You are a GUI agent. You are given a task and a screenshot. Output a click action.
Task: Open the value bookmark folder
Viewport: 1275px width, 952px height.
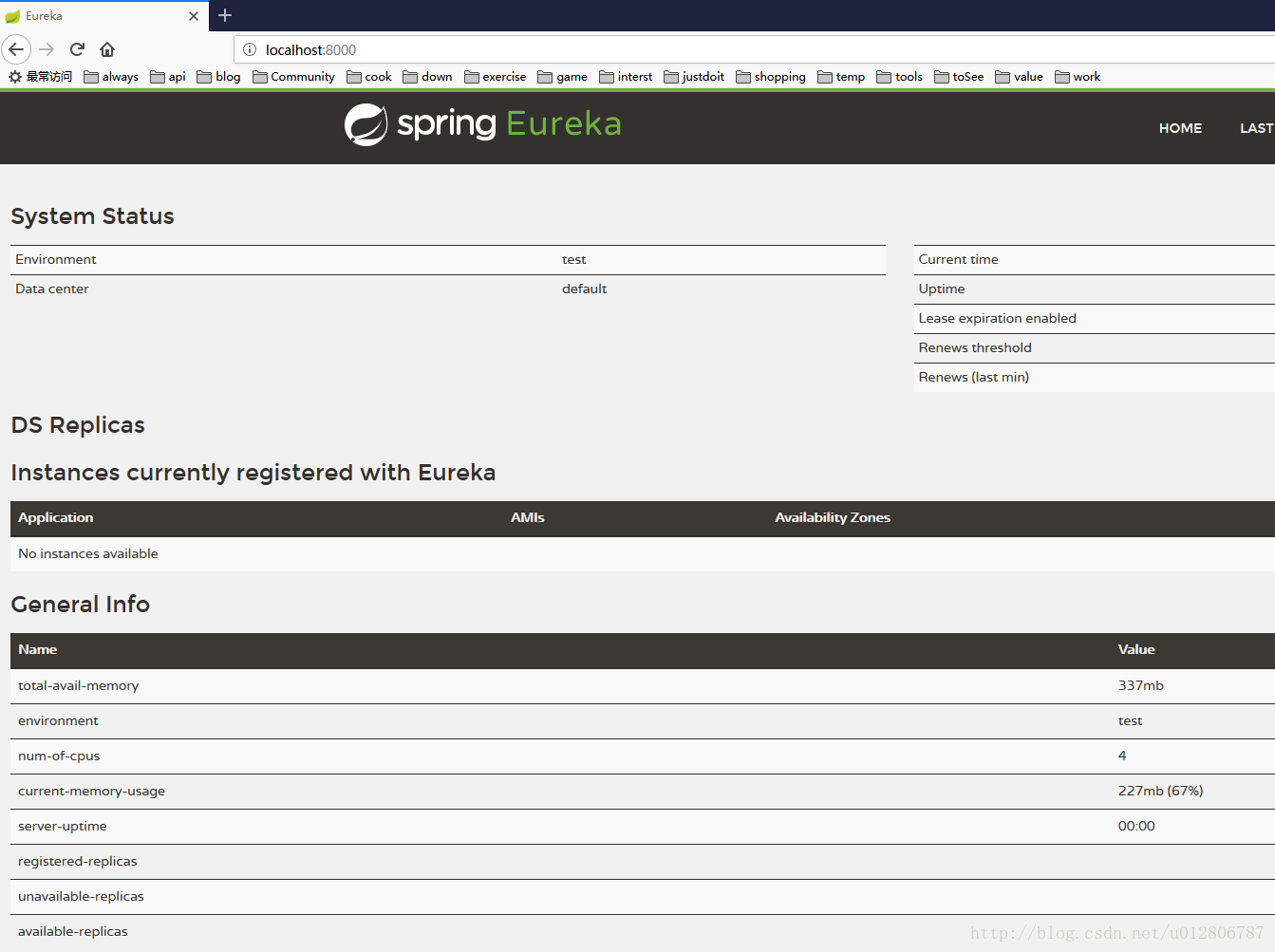[1020, 77]
